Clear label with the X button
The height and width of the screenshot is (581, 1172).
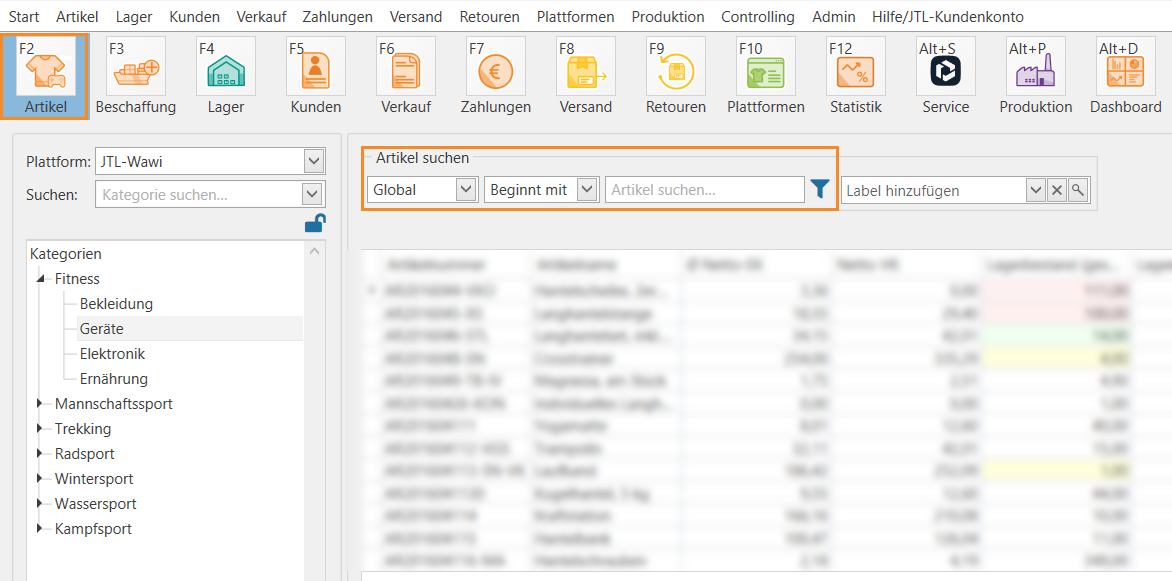click(1057, 190)
